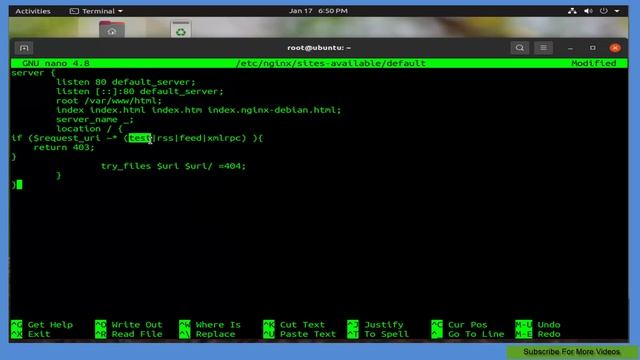640x360 pixels.
Task: Open the Terminal app menu
Action: click(x=96, y=11)
